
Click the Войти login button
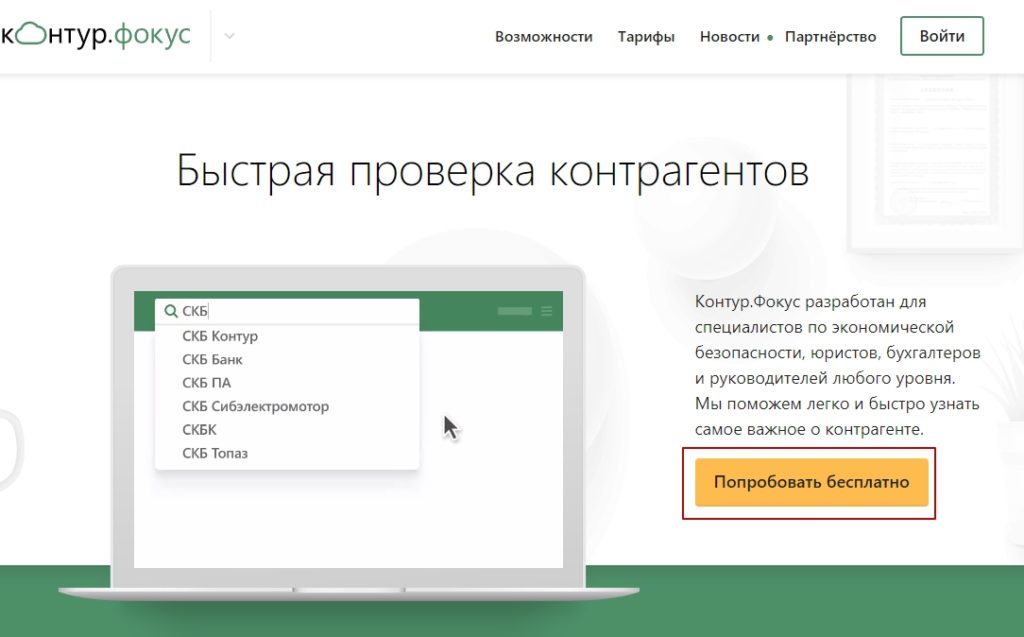pyautogui.click(x=942, y=36)
